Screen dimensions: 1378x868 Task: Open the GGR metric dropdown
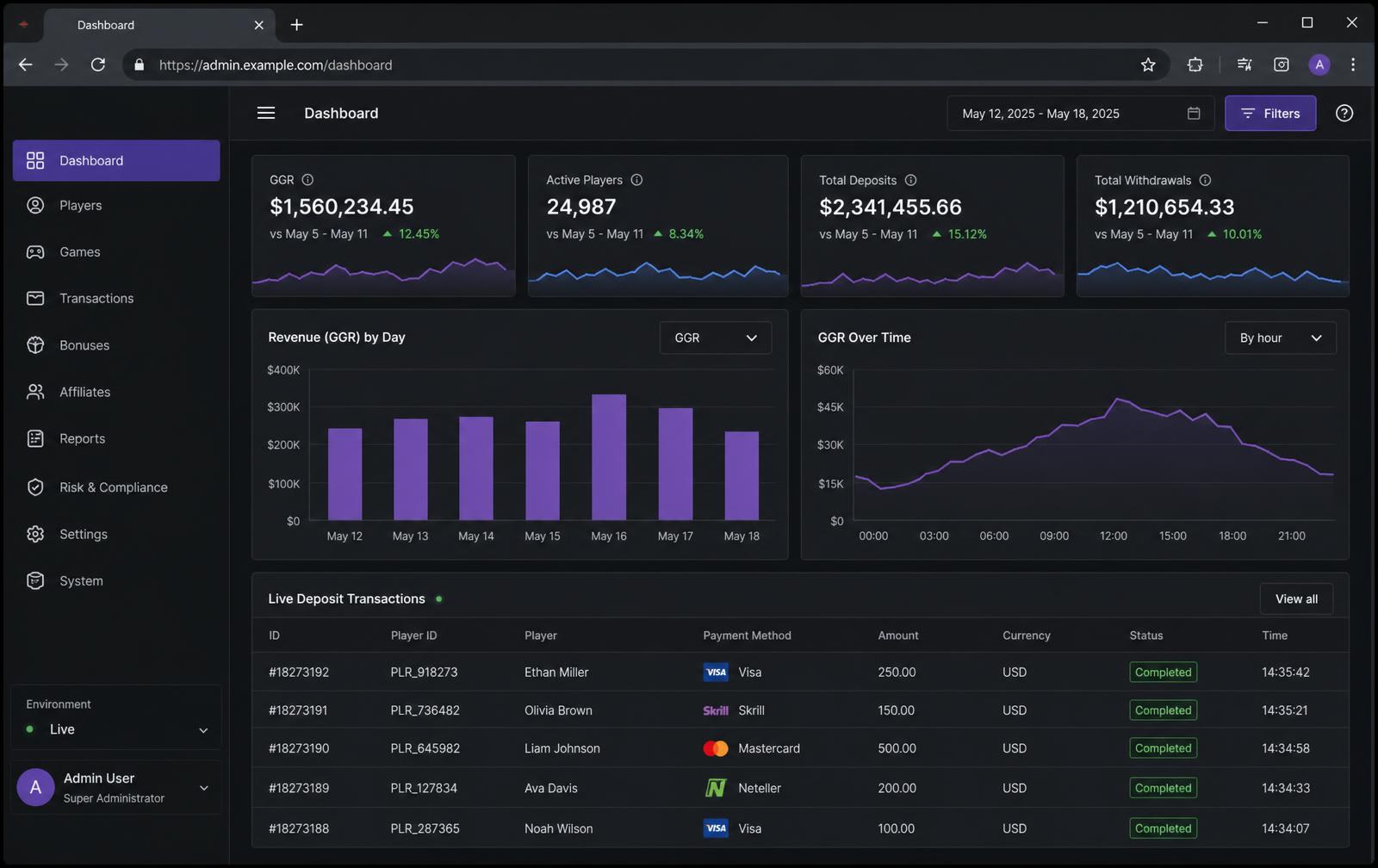(715, 338)
